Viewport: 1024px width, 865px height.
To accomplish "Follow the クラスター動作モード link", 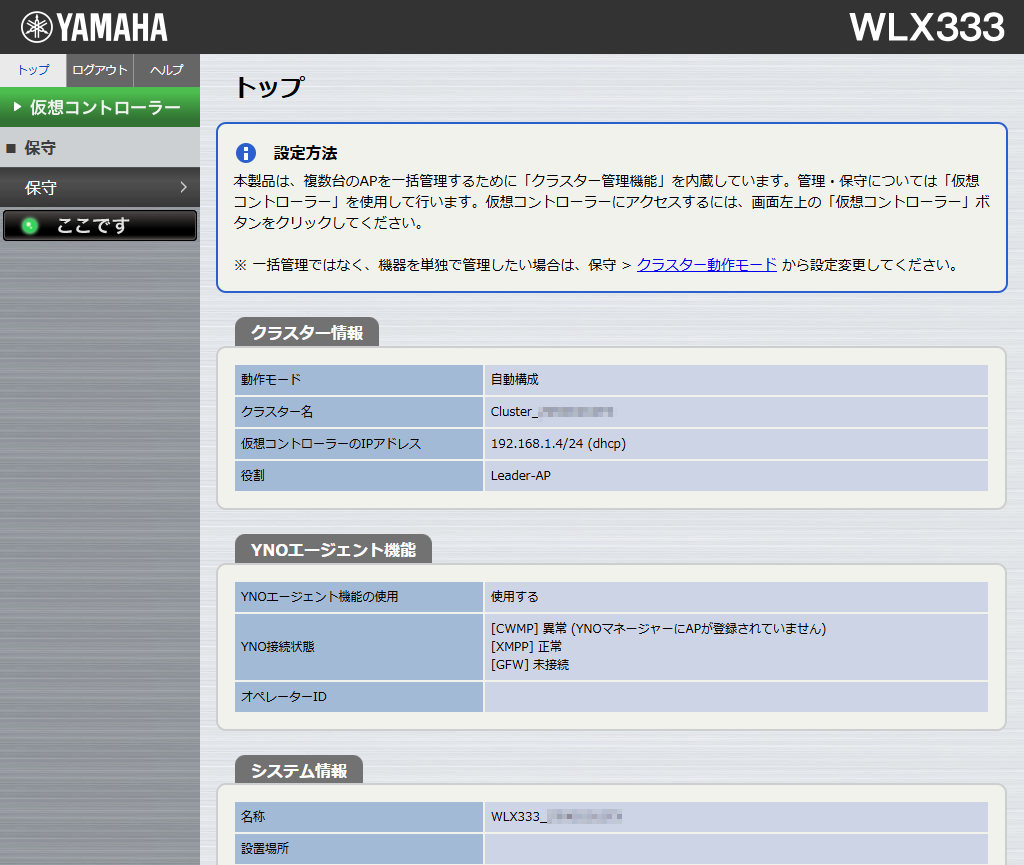I will coord(707,264).
